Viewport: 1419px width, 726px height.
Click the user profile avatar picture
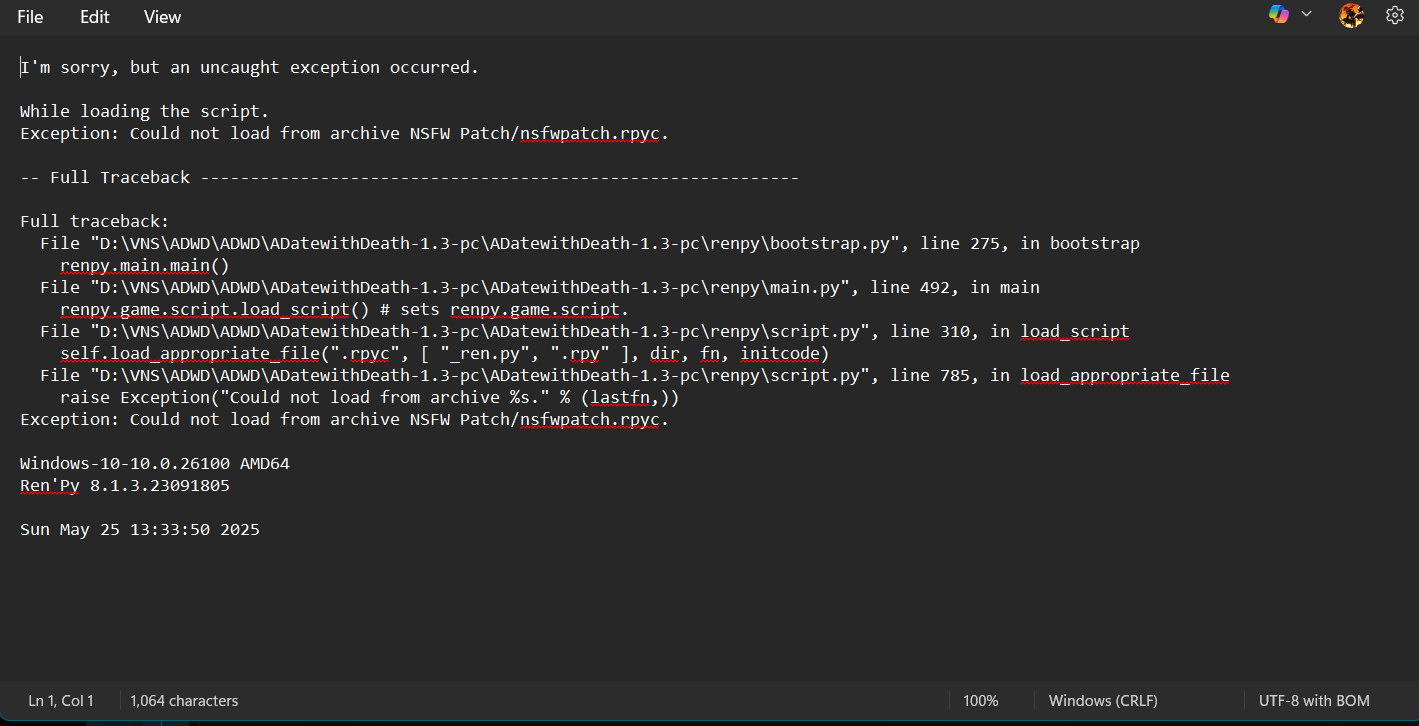1351,15
